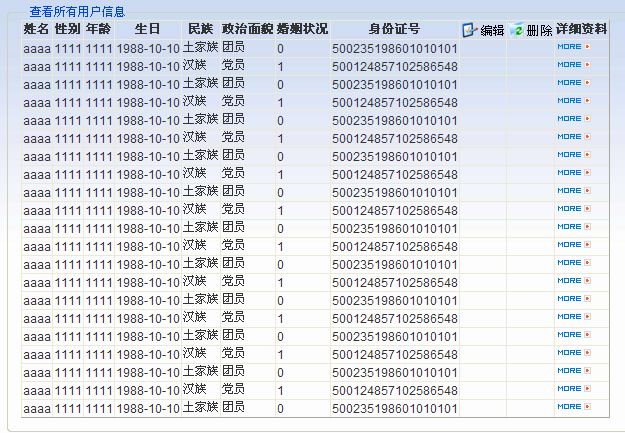The image size is (625, 433).
Task: Click the 编辑 header label text
Action: pos(492,30)
